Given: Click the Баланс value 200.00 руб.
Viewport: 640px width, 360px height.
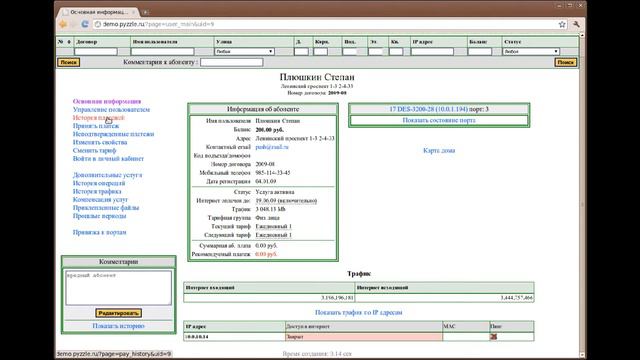Looking at the screenshot, I should pos(269,130).
